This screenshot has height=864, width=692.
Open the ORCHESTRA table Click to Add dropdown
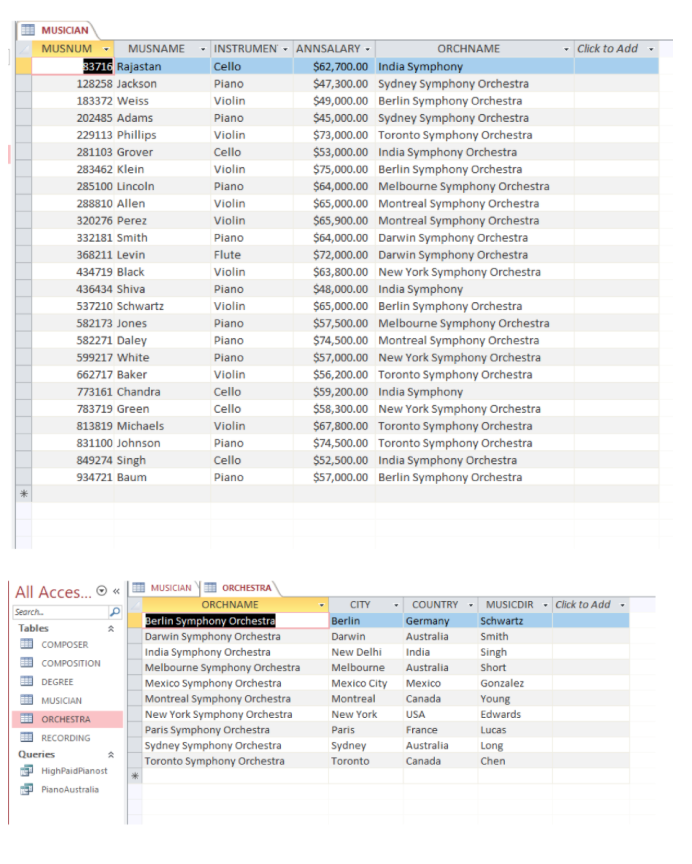tap(623, 605)
